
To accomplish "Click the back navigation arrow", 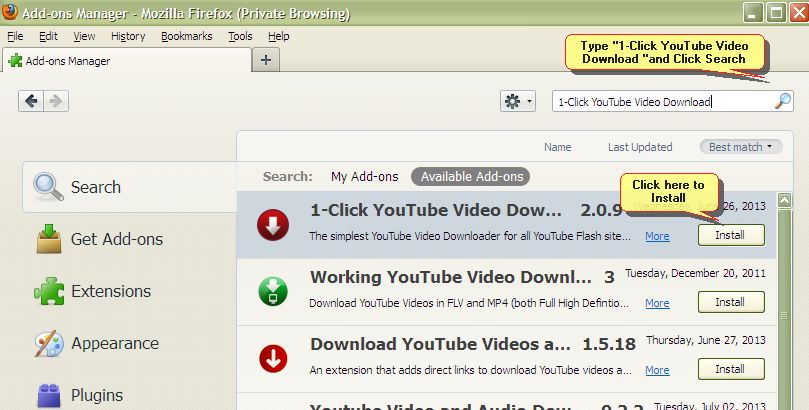I will coord(31,101).
